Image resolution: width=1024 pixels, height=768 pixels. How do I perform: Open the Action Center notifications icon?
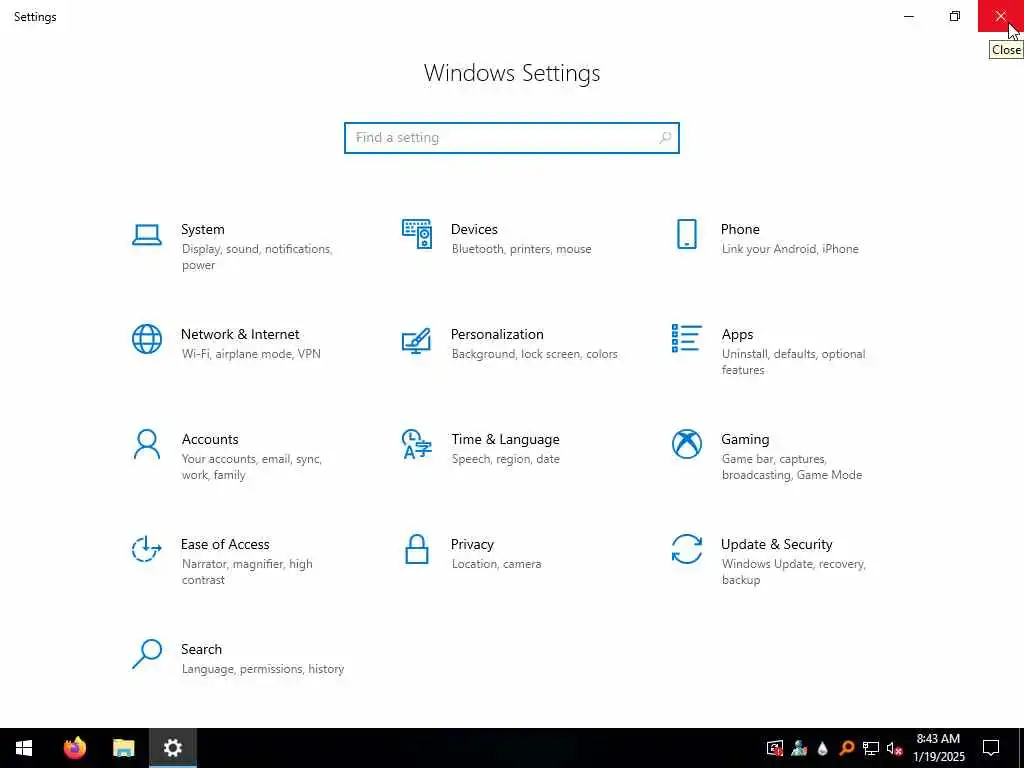pyautogui.click(x=991, y=748)
